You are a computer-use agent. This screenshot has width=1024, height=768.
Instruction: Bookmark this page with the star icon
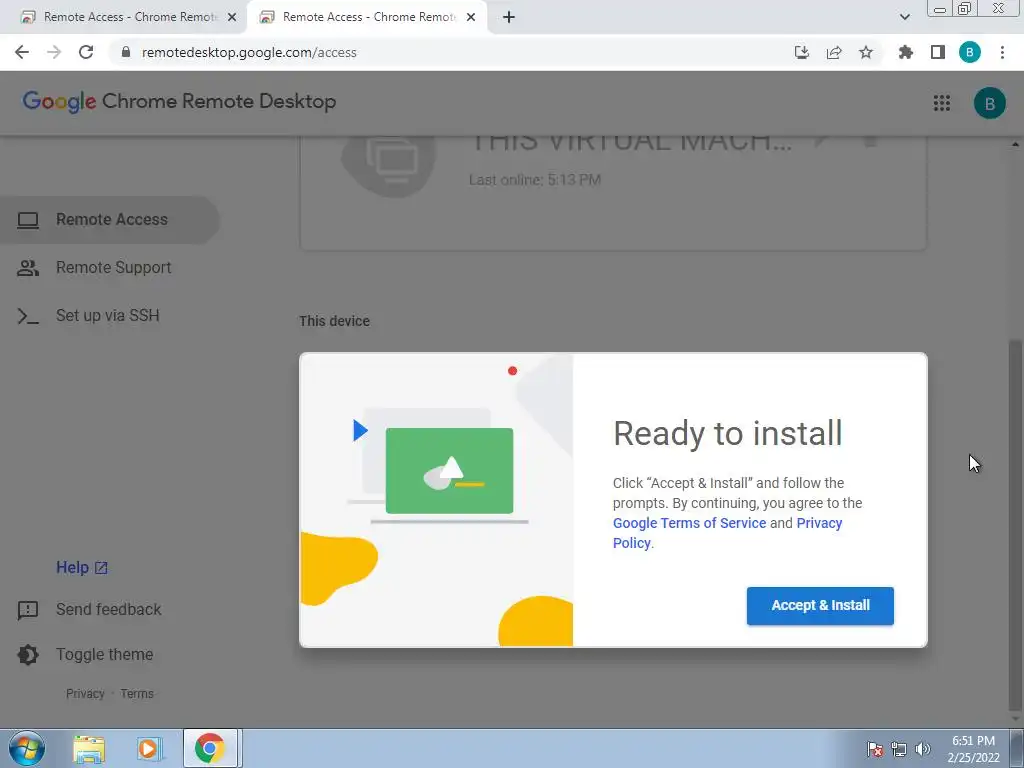(866, 52)
